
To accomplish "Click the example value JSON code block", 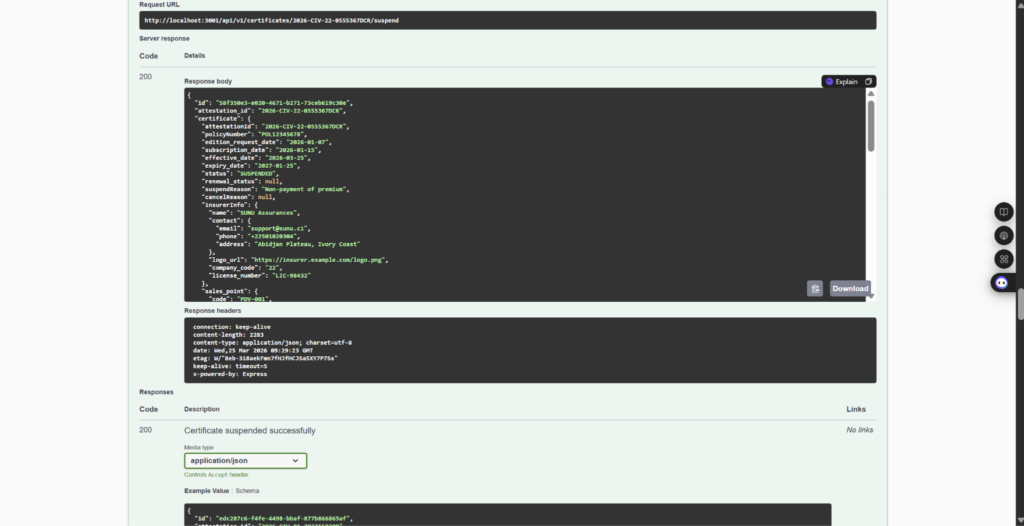I will [x=507, y=514].
